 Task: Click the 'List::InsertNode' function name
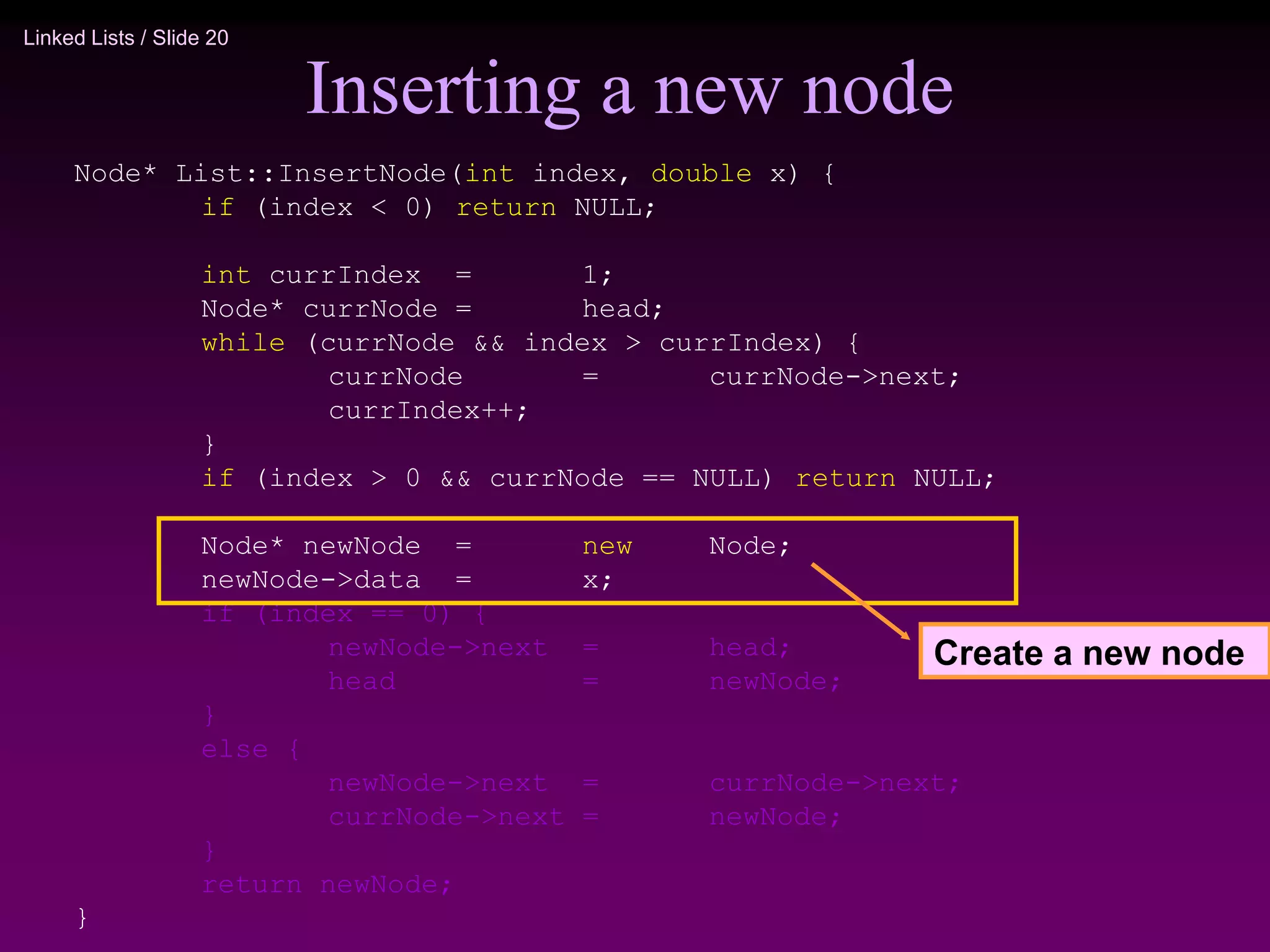click(x=310, y=174)
